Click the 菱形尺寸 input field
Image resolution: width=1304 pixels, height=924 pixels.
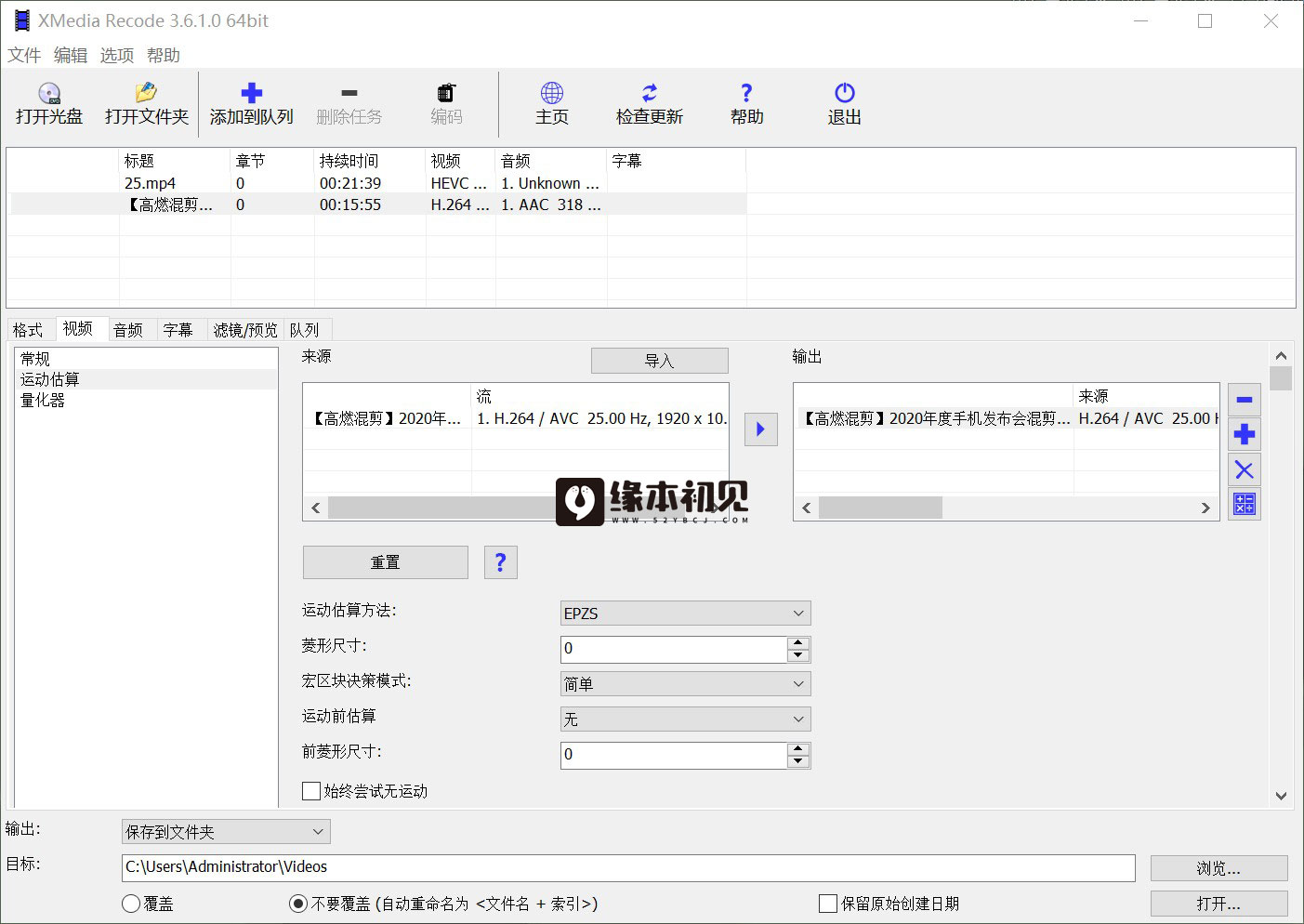(674, 649)
